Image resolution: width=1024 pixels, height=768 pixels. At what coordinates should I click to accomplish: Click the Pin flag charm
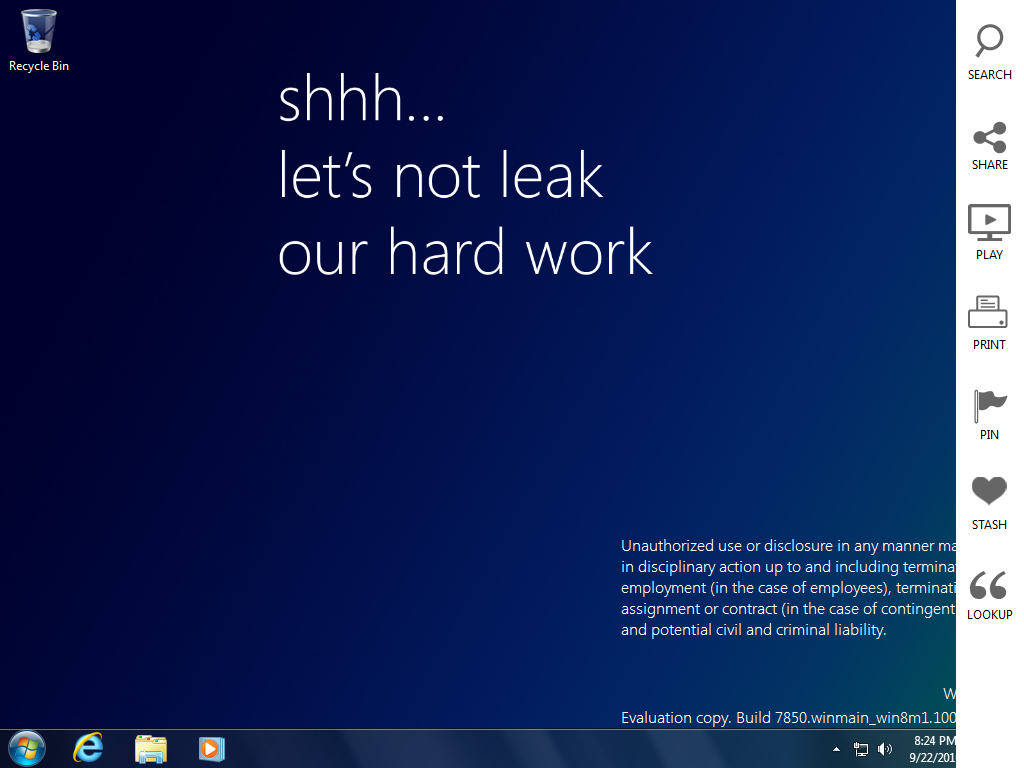989,415
